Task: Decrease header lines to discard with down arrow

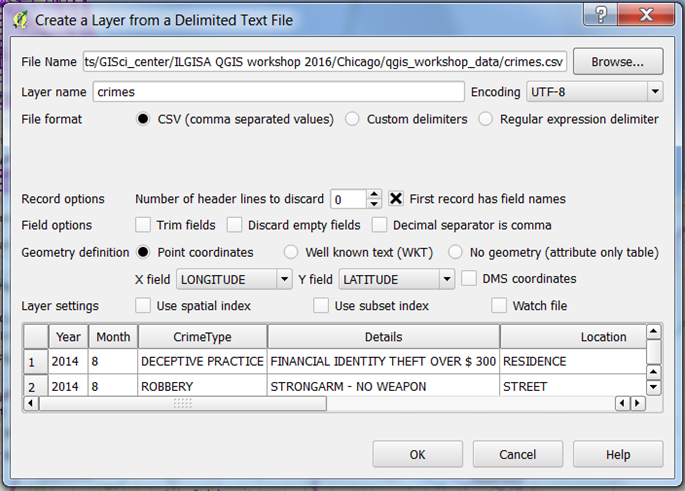Action: click(374, 204)
